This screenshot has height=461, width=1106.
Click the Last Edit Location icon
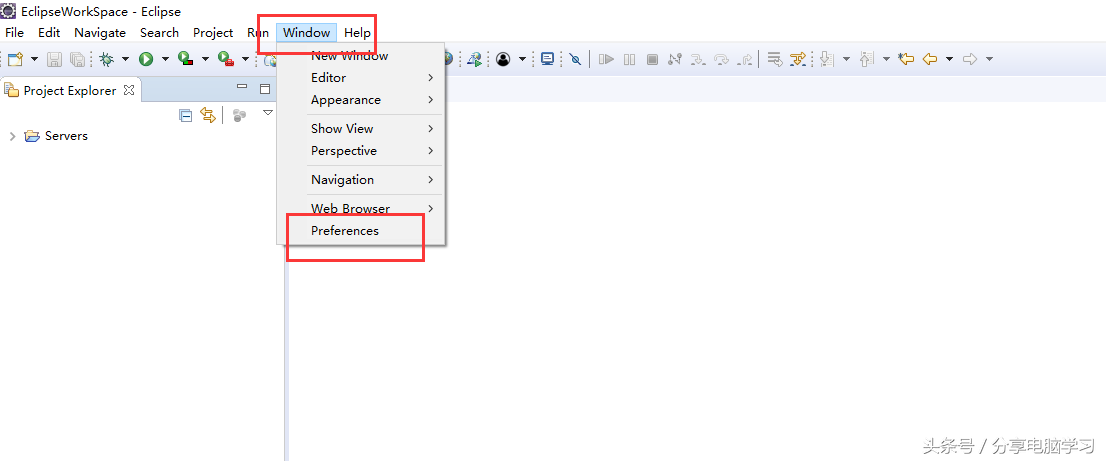click(x=906, y=59)
